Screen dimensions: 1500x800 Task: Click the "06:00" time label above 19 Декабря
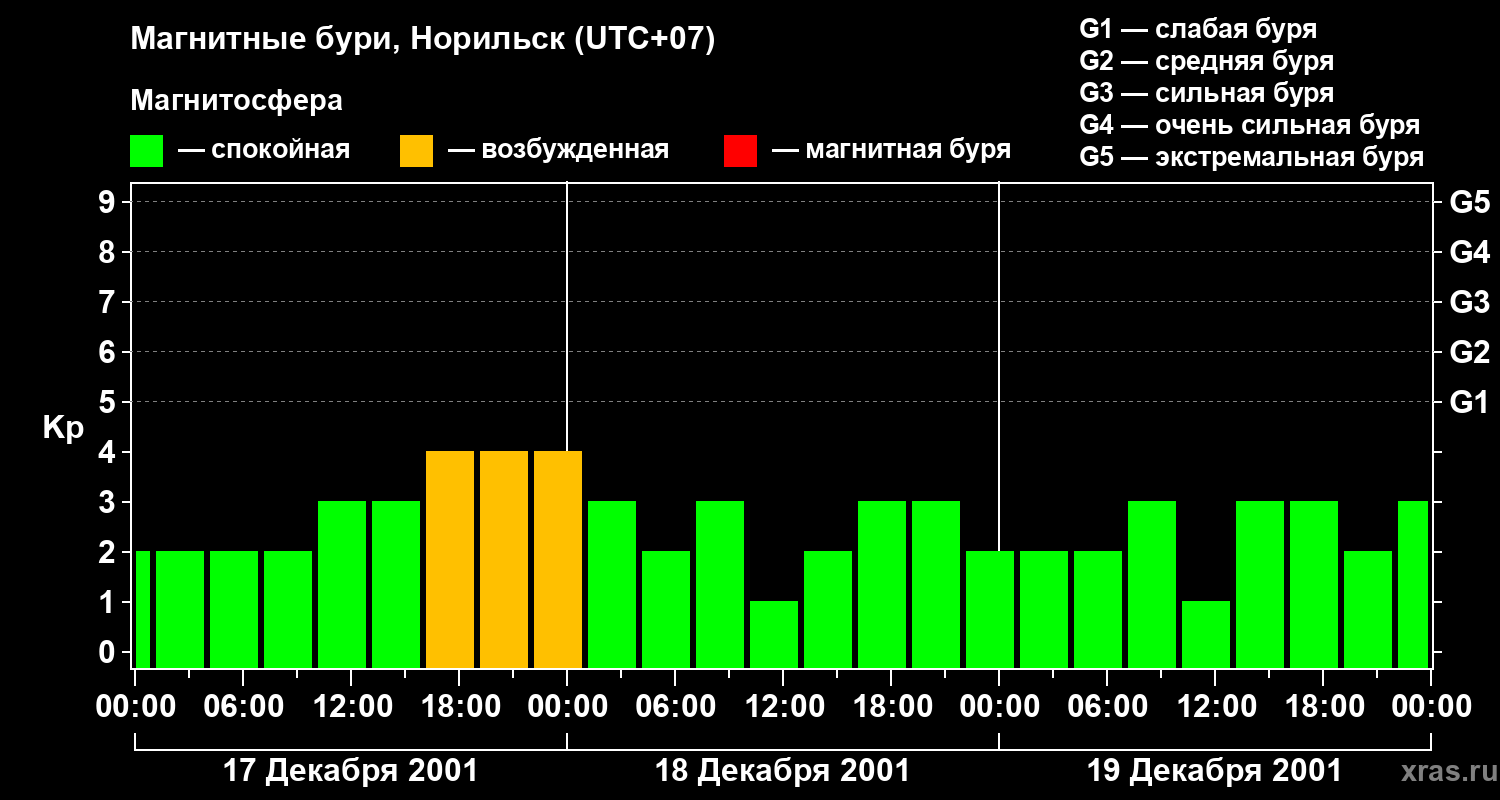tap(1106, 707)
